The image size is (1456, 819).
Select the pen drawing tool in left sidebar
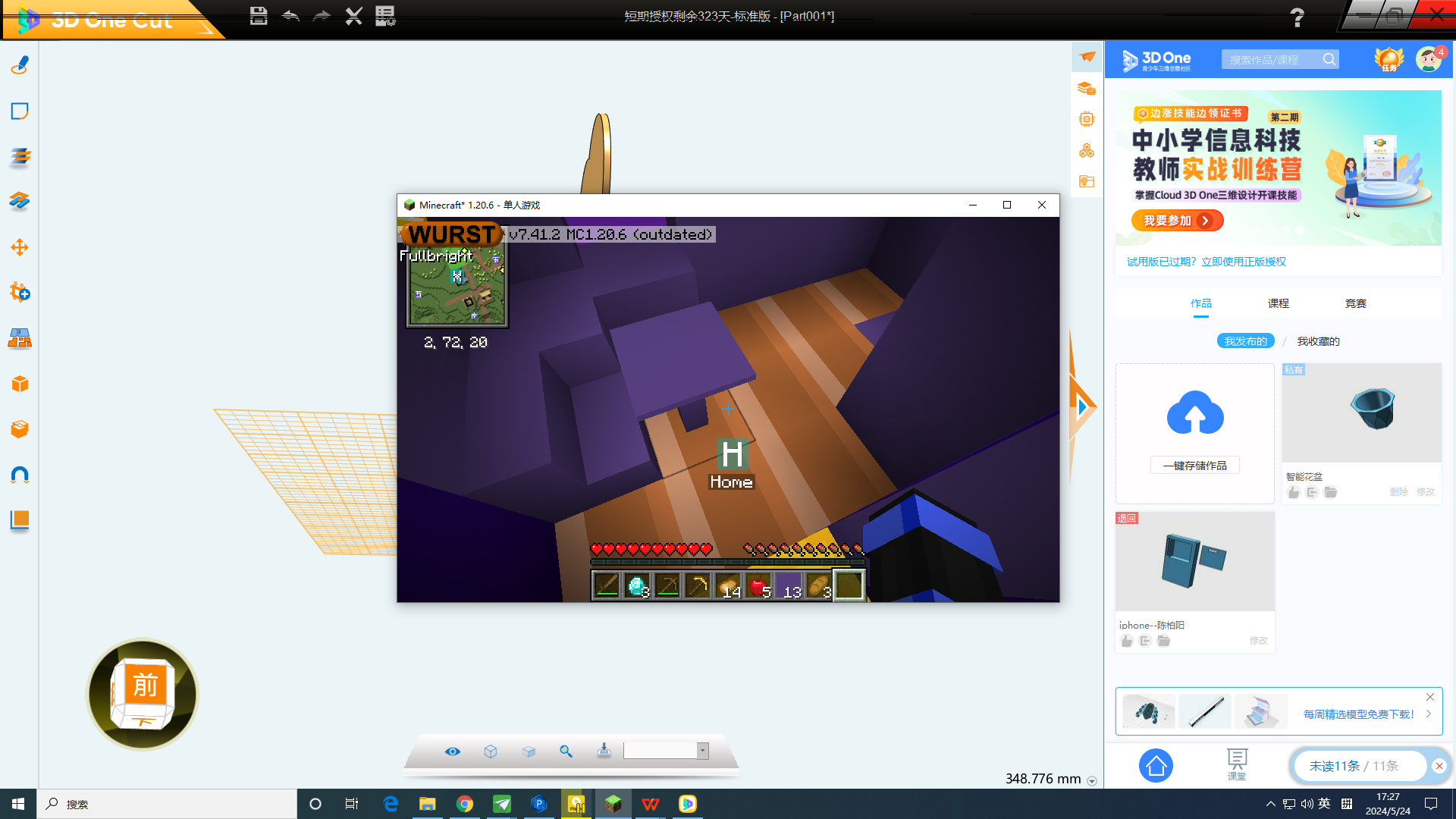(20, 65)
